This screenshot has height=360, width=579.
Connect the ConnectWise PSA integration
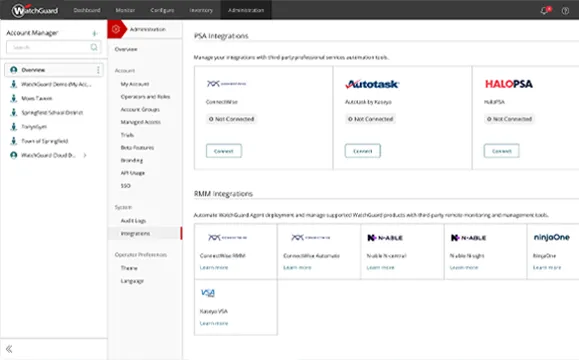point(224,151)
